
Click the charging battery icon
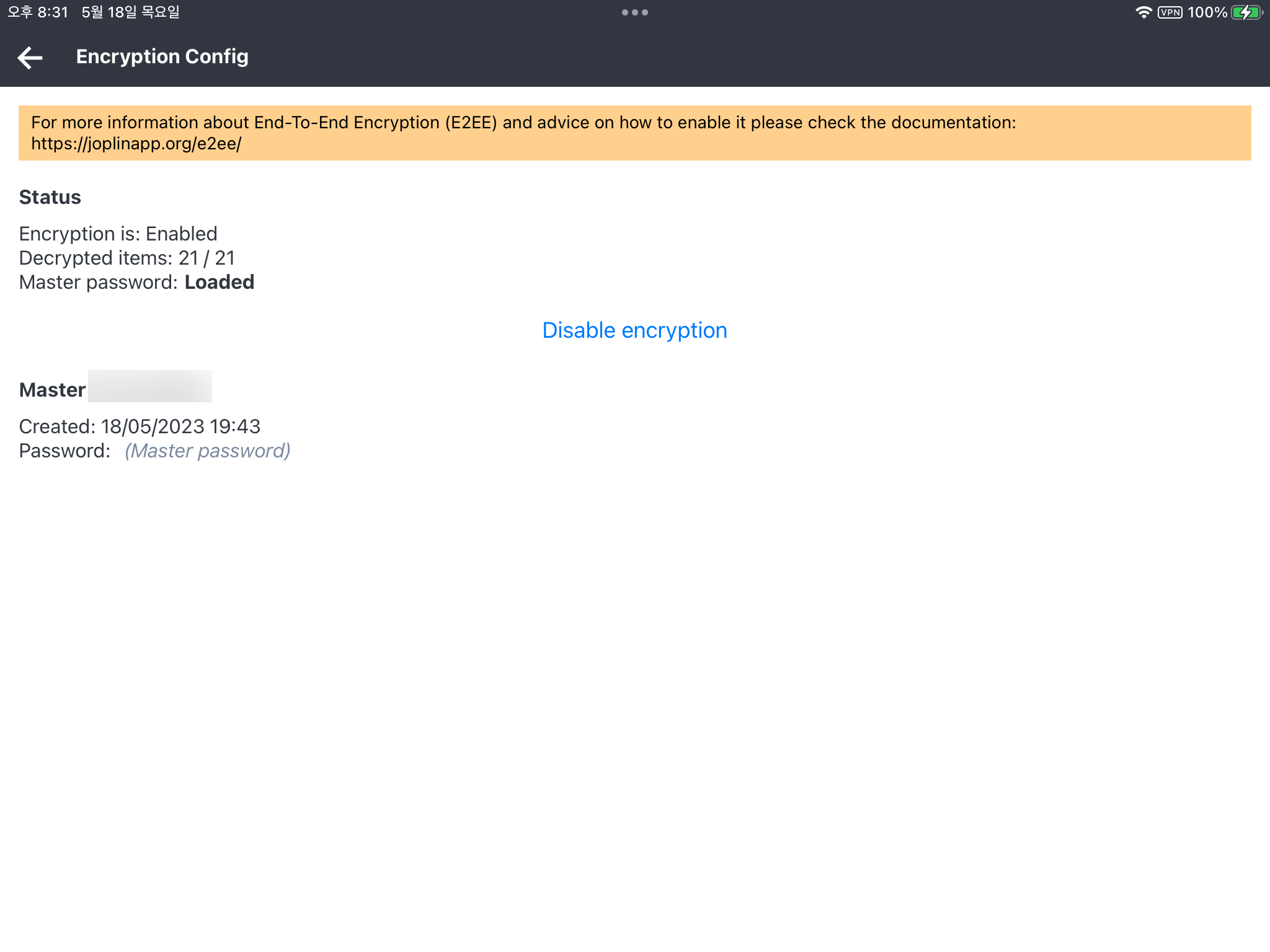click(1246, 12)
